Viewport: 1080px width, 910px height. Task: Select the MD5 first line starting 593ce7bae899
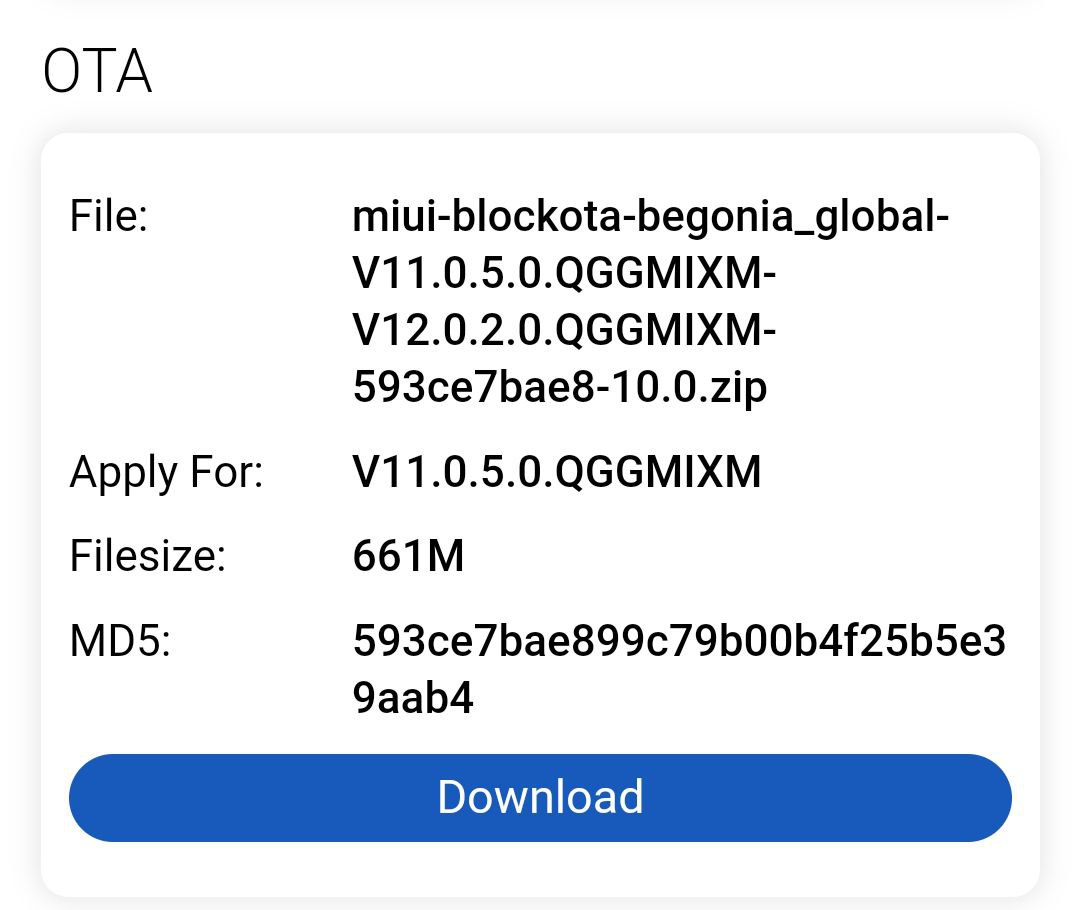pyautogui.click(x=679, y=641)
